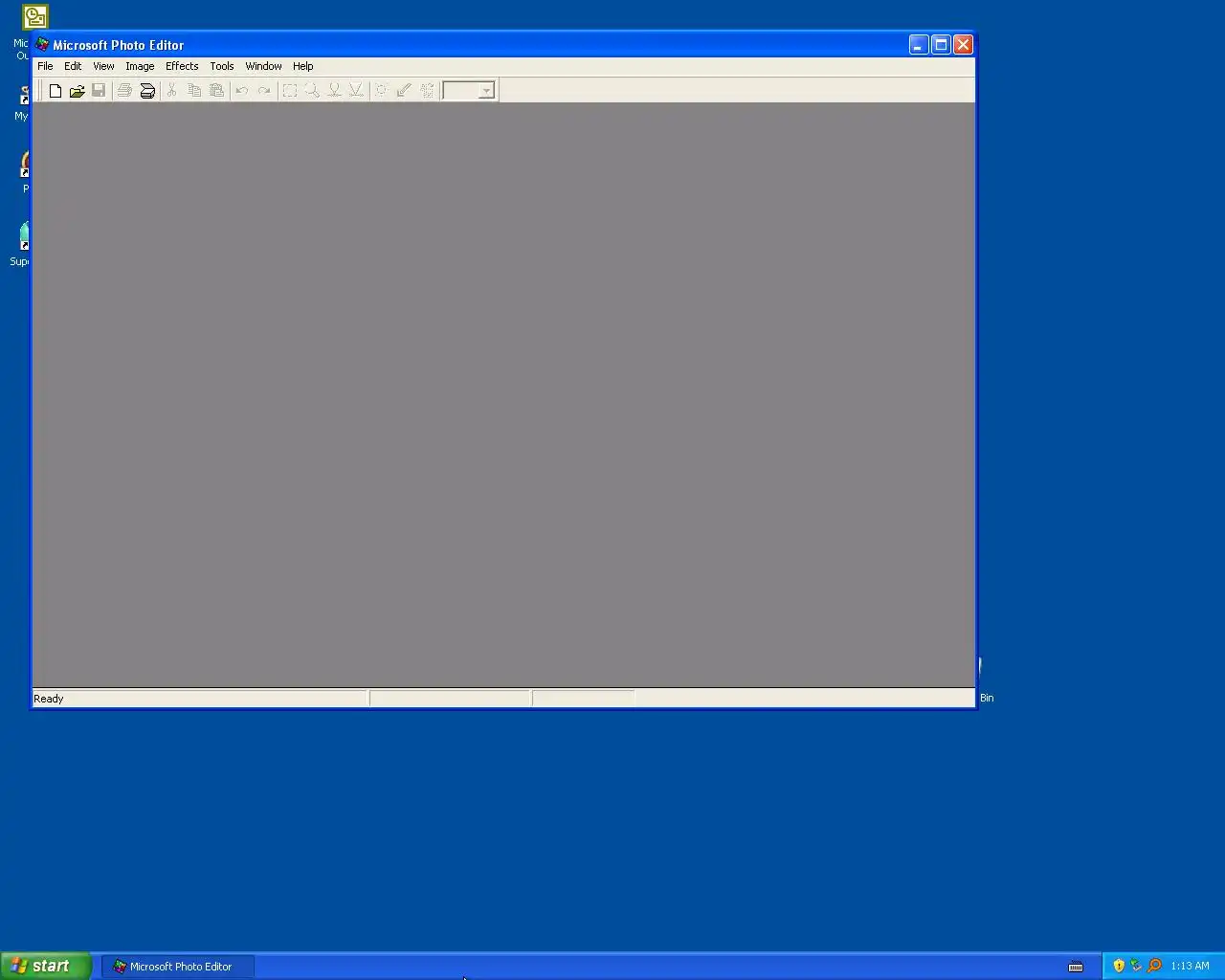Choose the dashed rectangle Select tool

coord(290,91)
